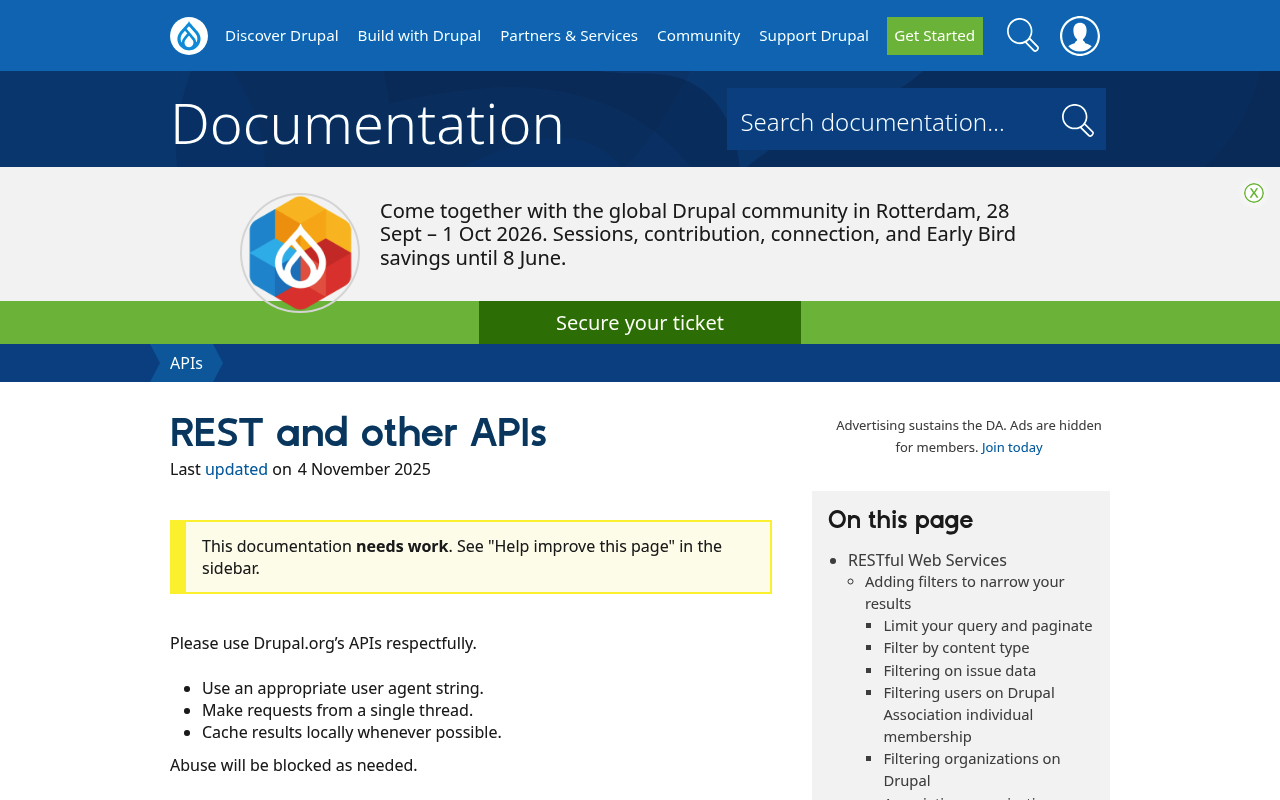Jump to Filtering on issue data
1280x800 pixels.
[x=960, y=670]
